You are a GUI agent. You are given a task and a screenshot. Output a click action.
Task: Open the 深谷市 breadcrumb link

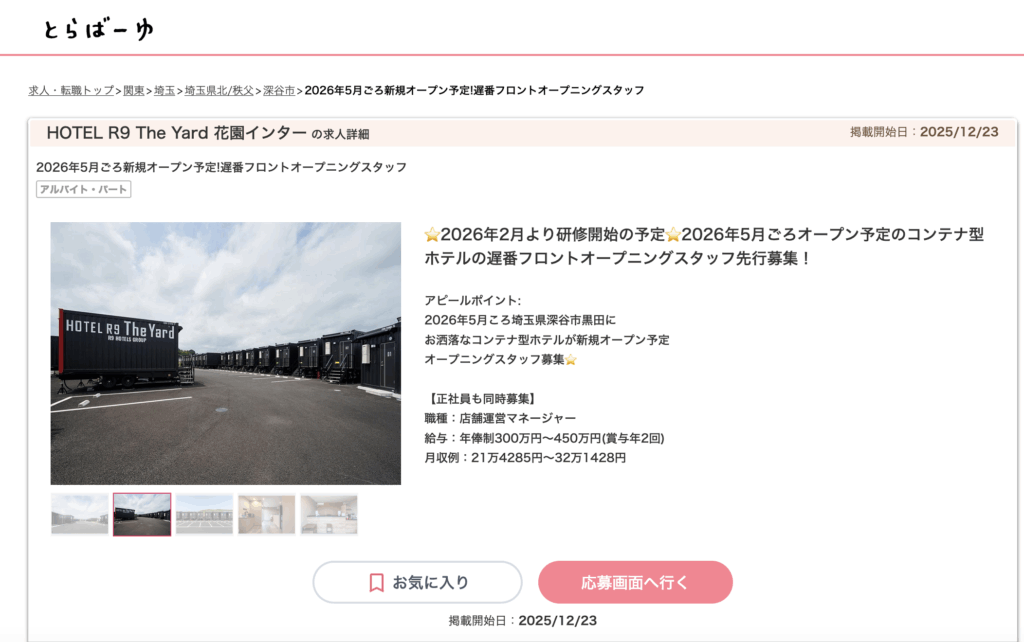[279, 90]
